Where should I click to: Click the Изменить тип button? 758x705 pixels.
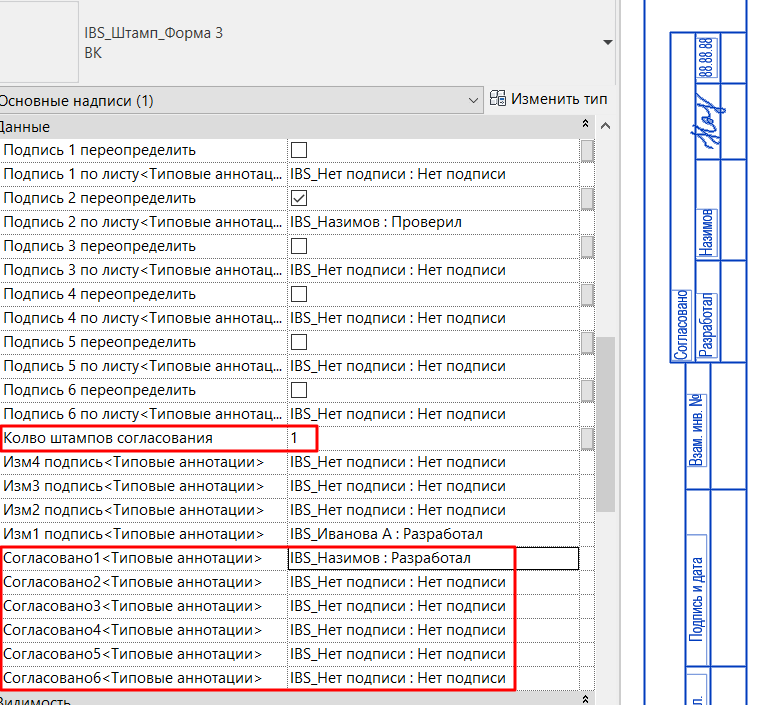click(548, 99)
